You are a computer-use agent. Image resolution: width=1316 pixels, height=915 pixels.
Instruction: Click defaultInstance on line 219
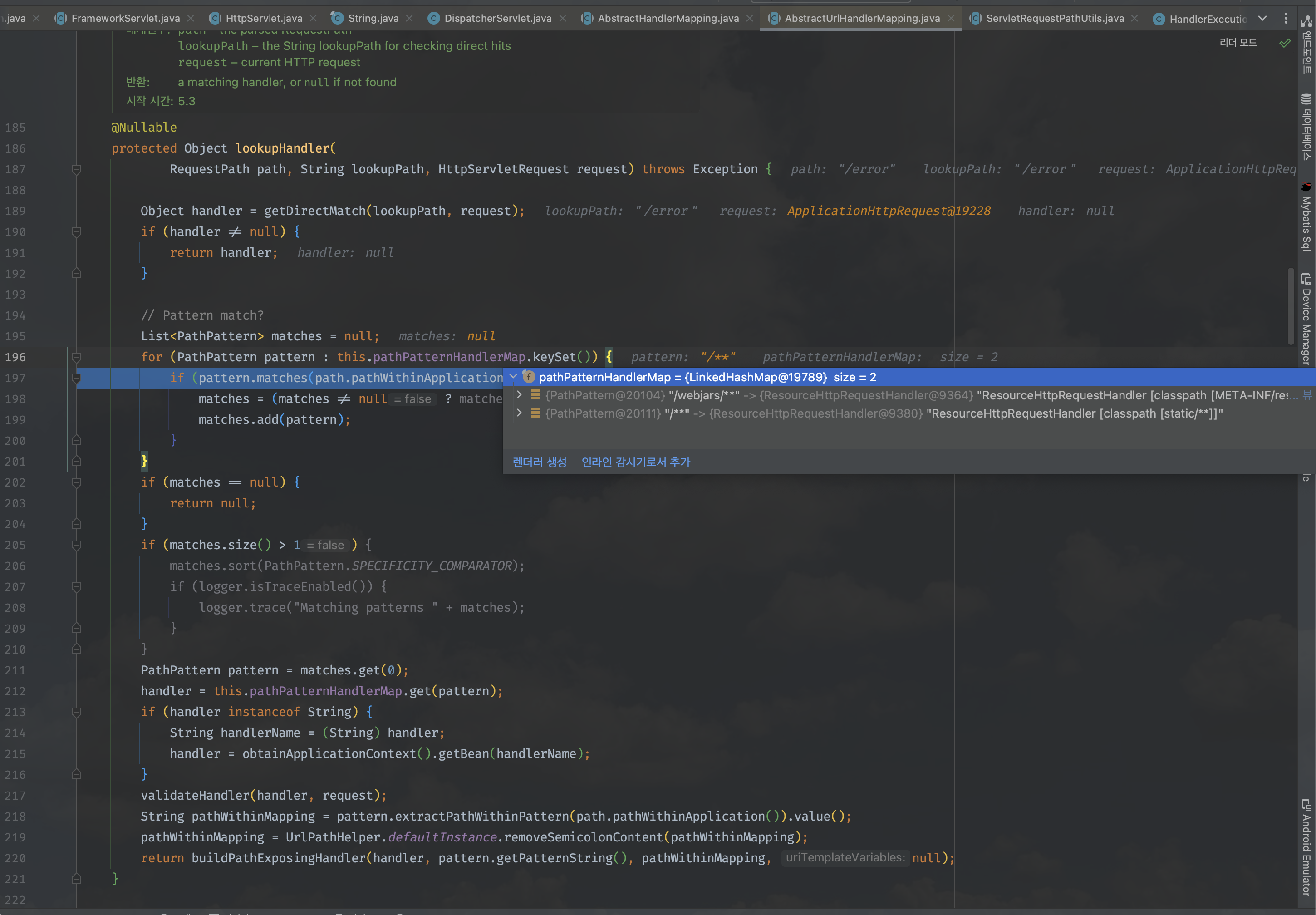(x=442, y=837)
